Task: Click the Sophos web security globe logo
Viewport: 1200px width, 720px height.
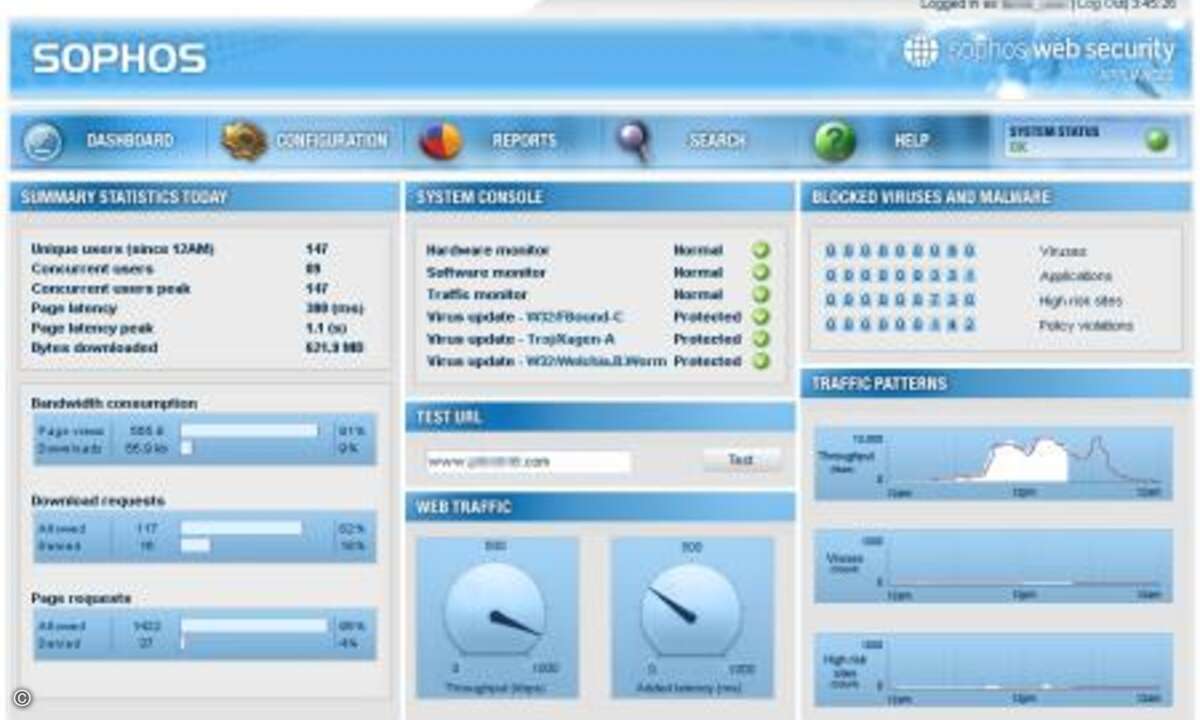Action: coord(921,51)
